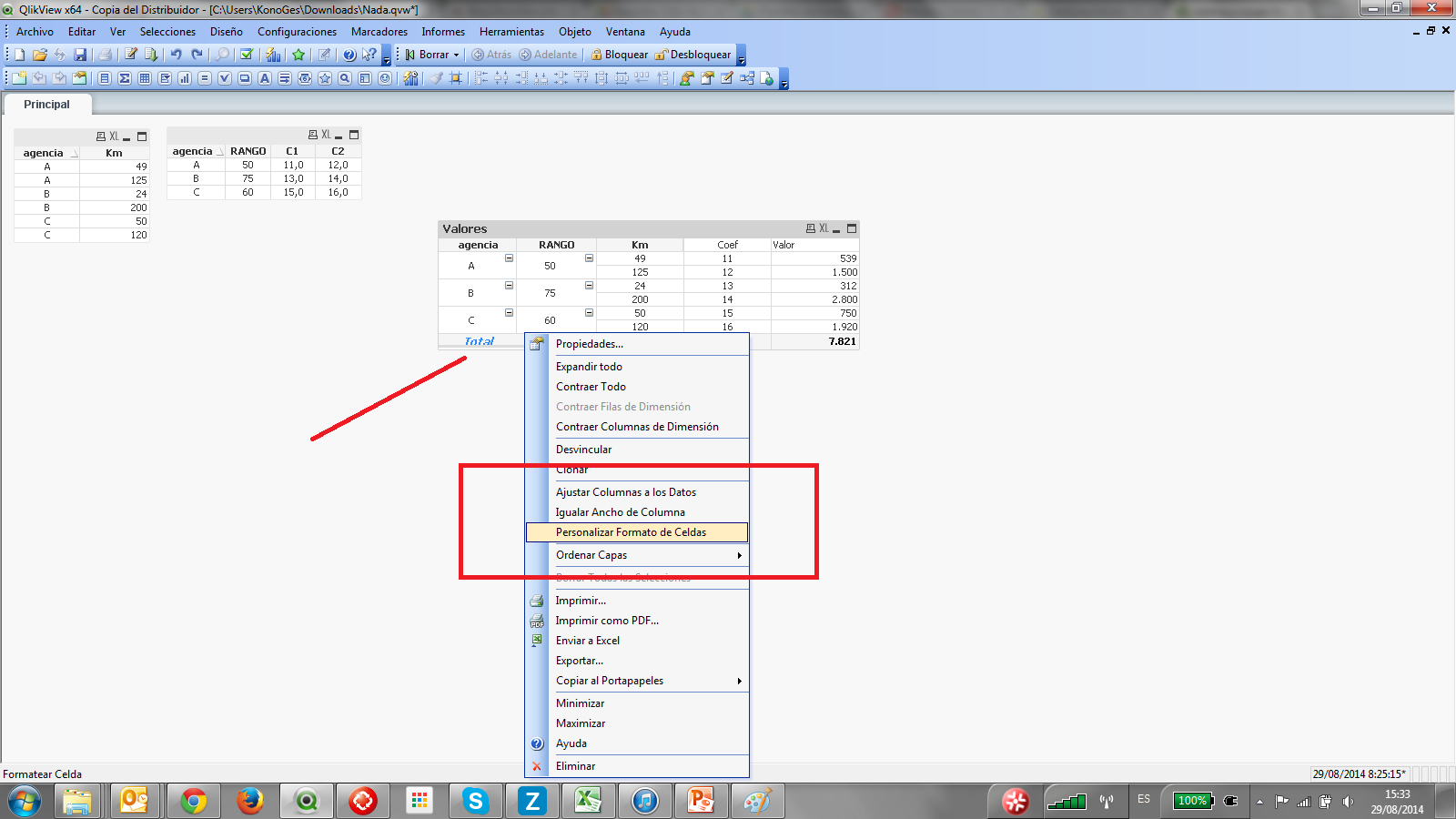1456x819 pixels.
Task: Click the Total row label in Valores
Action: coord(479,341)
